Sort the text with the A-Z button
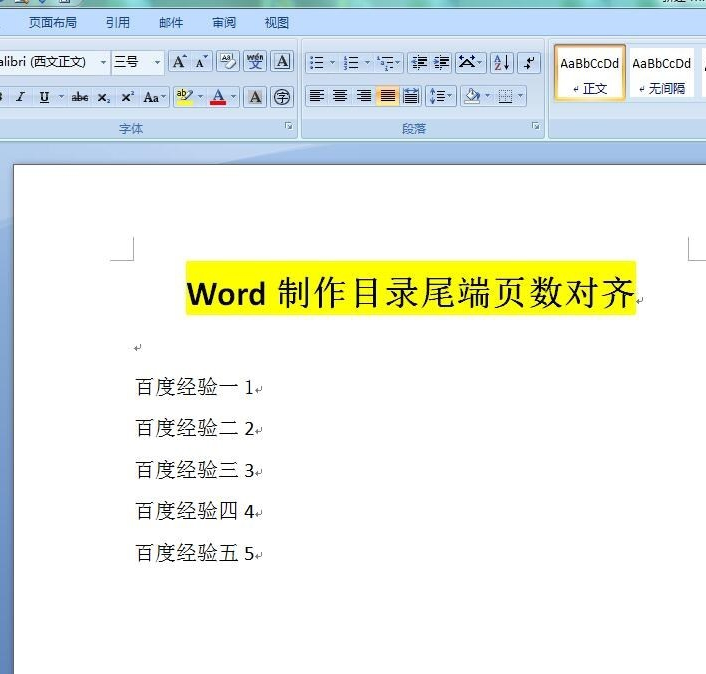The width and height of the screenshot is (706, 674). tap(502, 63)
